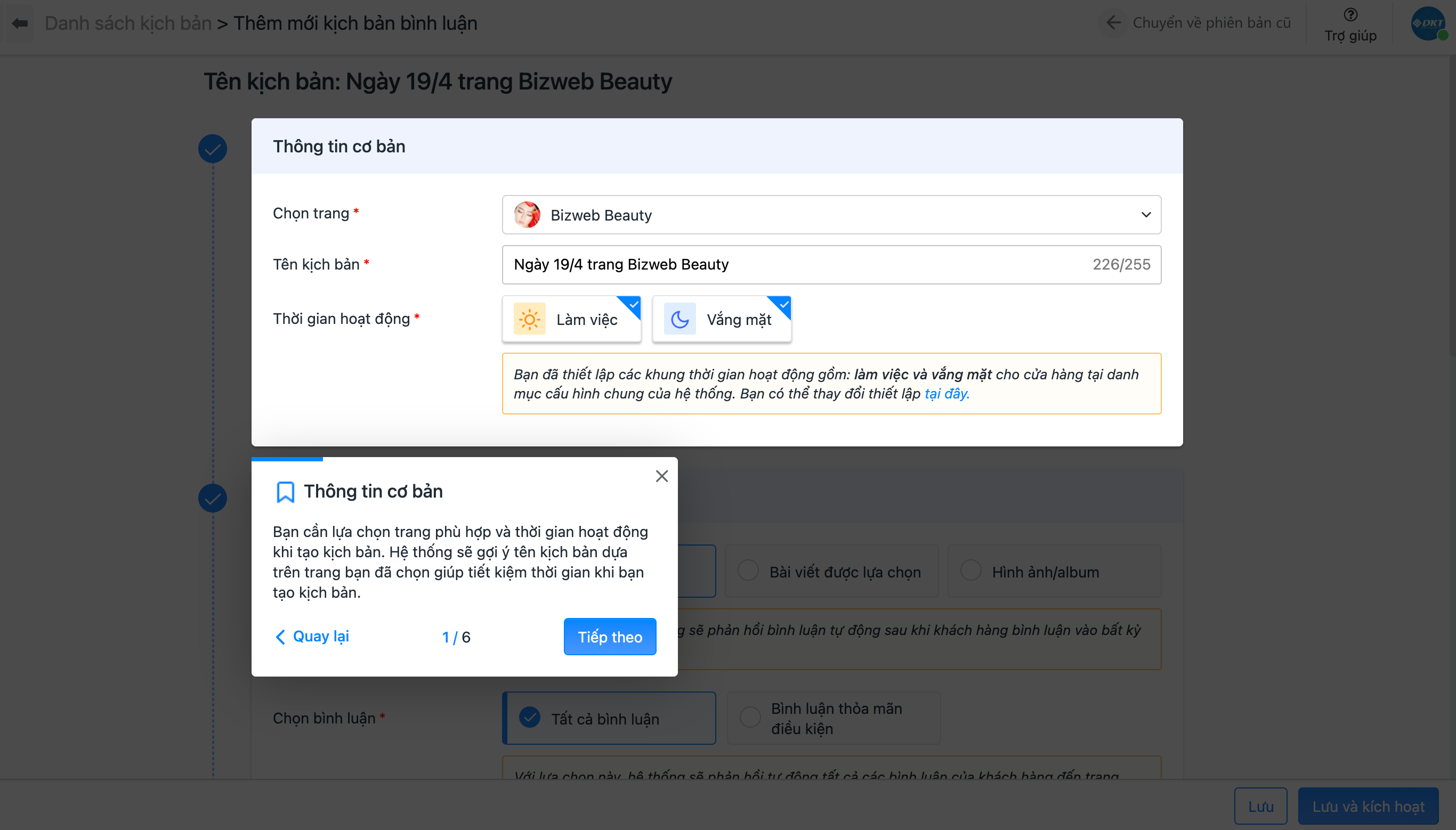Viewport: 1456px width, 830px height.
Task: Click the second step checkmark circle
Action: pyautogui.click(x=213, y=499)
